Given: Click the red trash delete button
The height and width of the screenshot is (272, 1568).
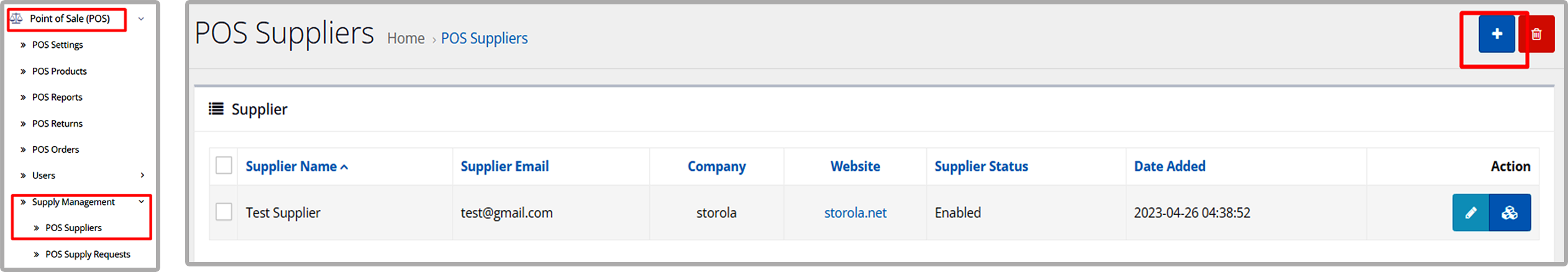Looking at the screenshot, I should pyautogui.click(x=1536, y=34).
